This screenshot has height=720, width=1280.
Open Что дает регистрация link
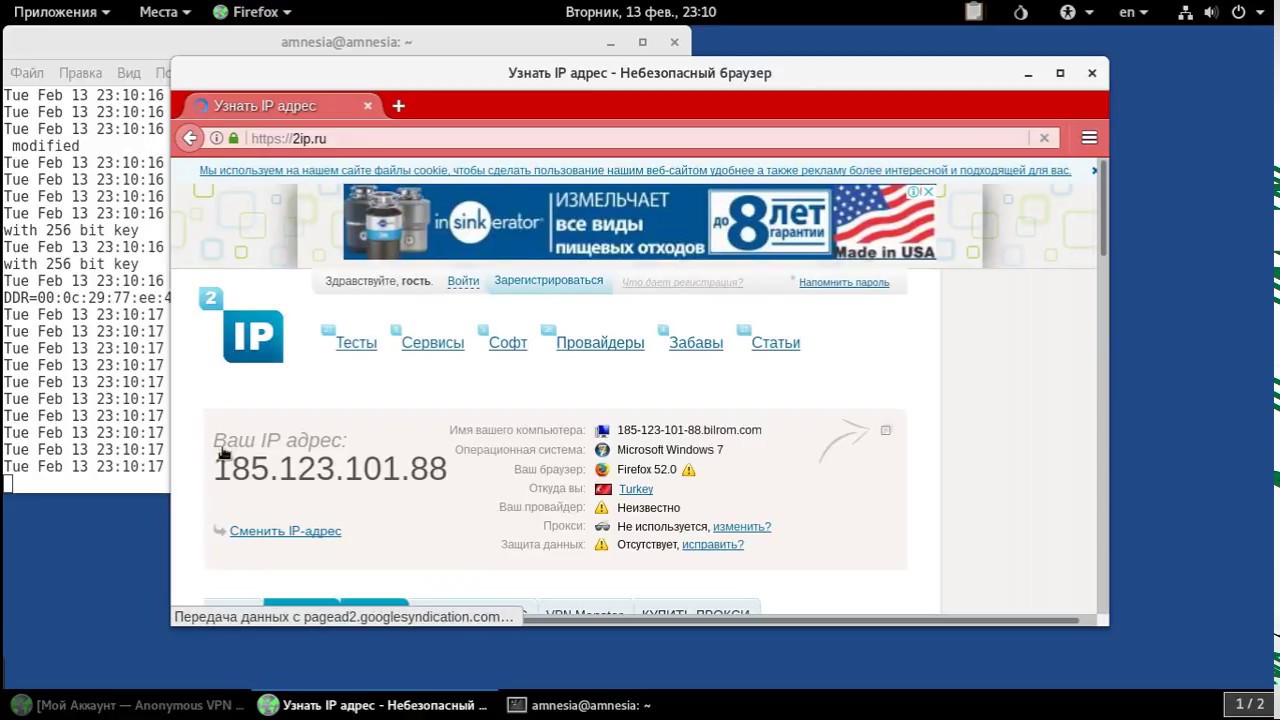[x=682, y=282]
